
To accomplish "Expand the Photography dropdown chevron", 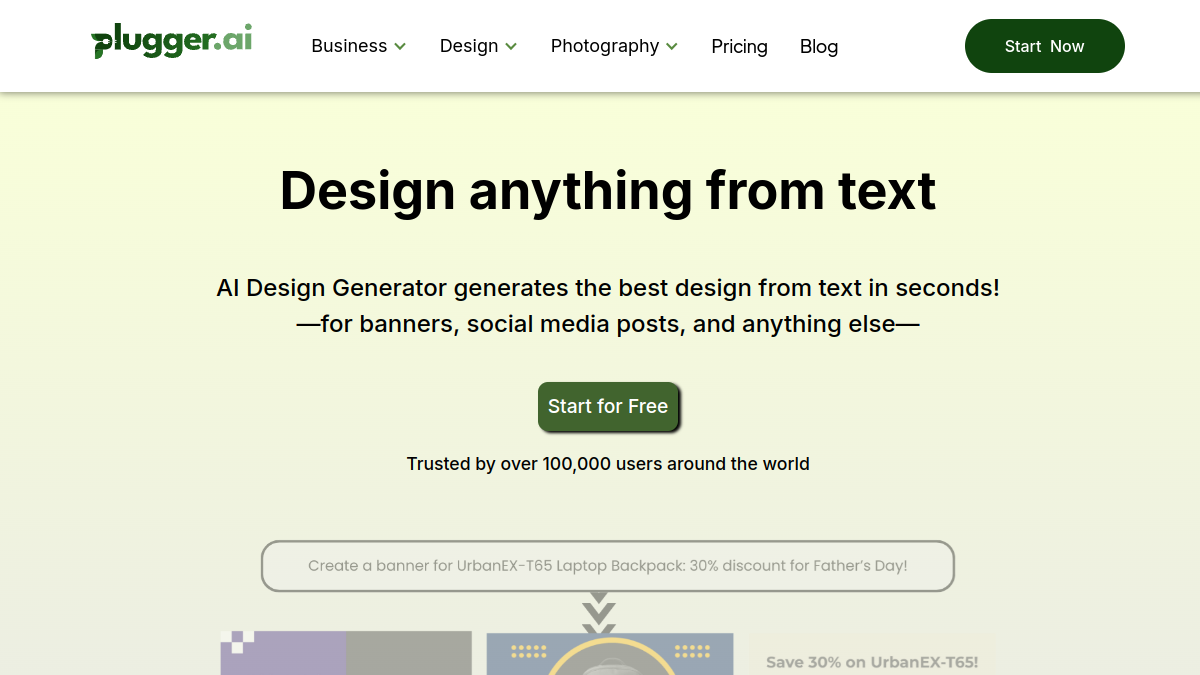I will coord(672,46).
